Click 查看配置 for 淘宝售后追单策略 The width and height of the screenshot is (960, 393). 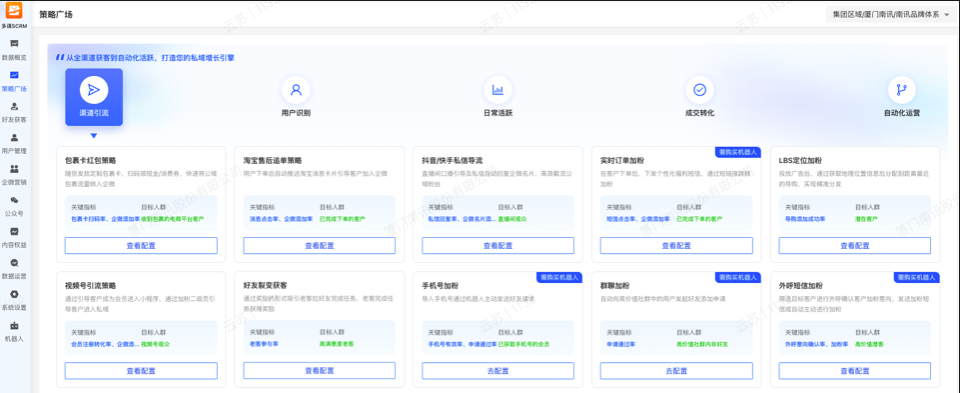coord(319,245)
